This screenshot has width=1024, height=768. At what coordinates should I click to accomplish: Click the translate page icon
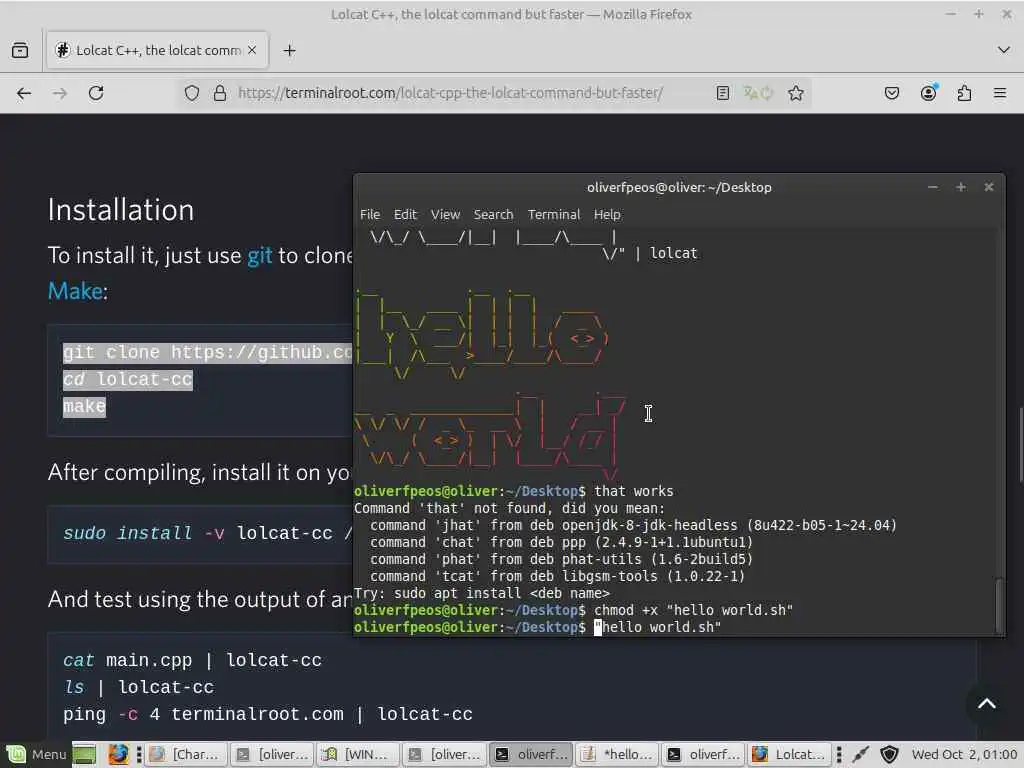click(758, 93)
